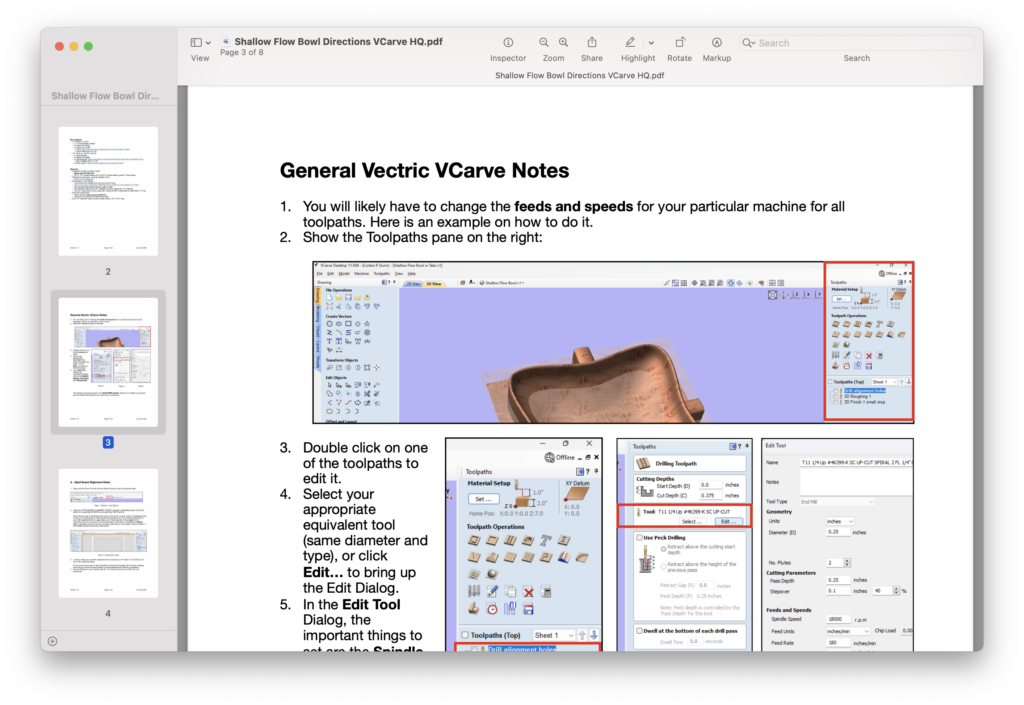The image size is (1024, 705).
Task: Open the View options dropdown chevron
Action: click(x=208, y=43)
